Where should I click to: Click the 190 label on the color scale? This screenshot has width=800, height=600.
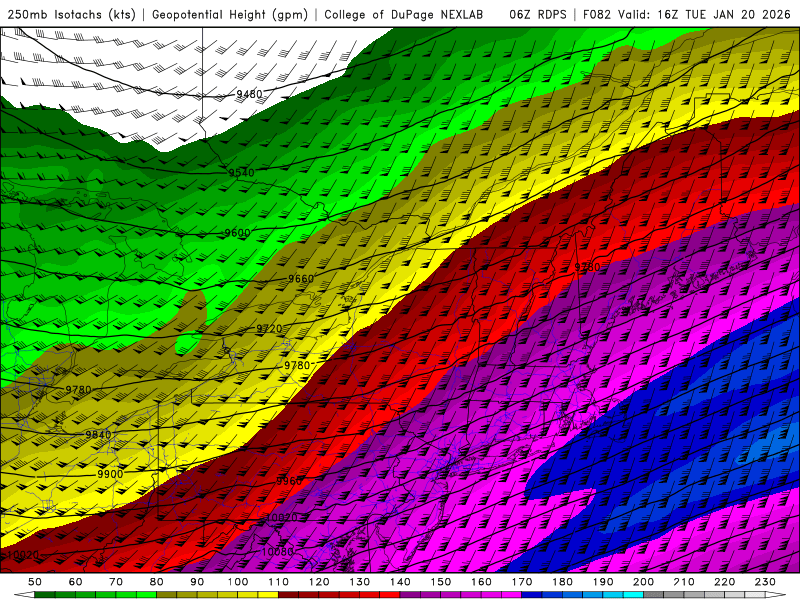click(603, 582)
